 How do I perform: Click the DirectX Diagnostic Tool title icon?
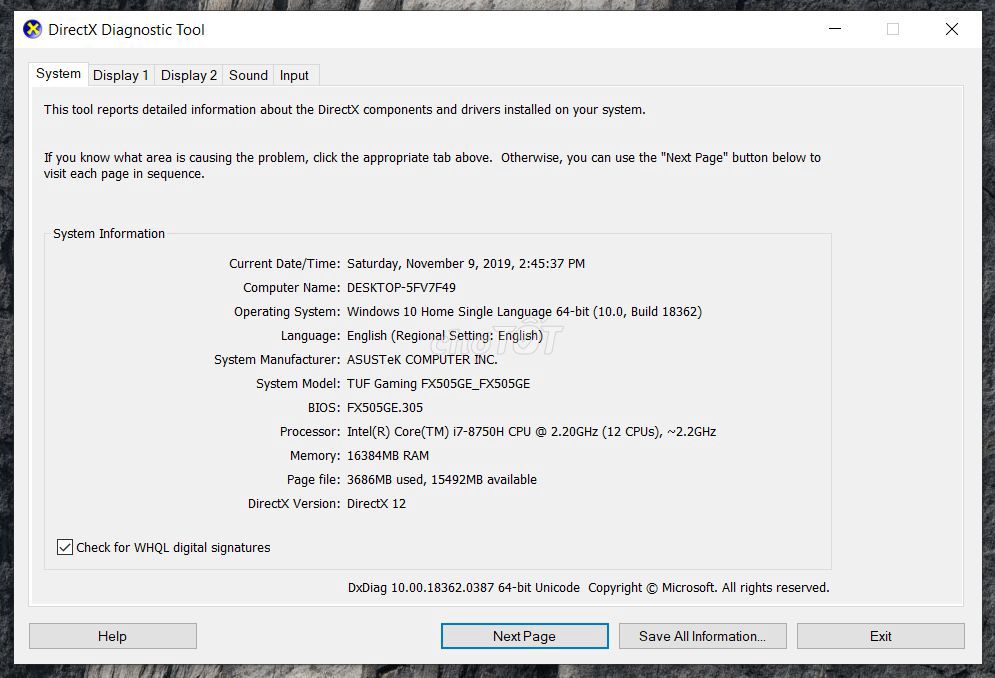[32, 29]
